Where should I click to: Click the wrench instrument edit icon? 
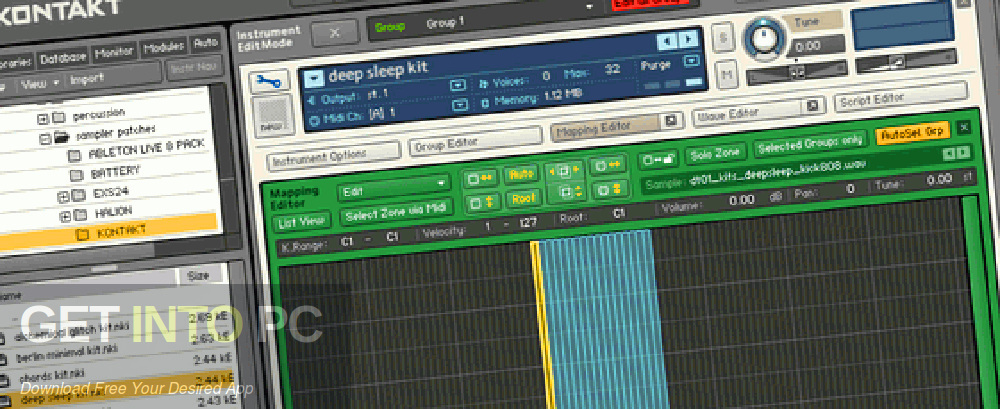[269, 82]
